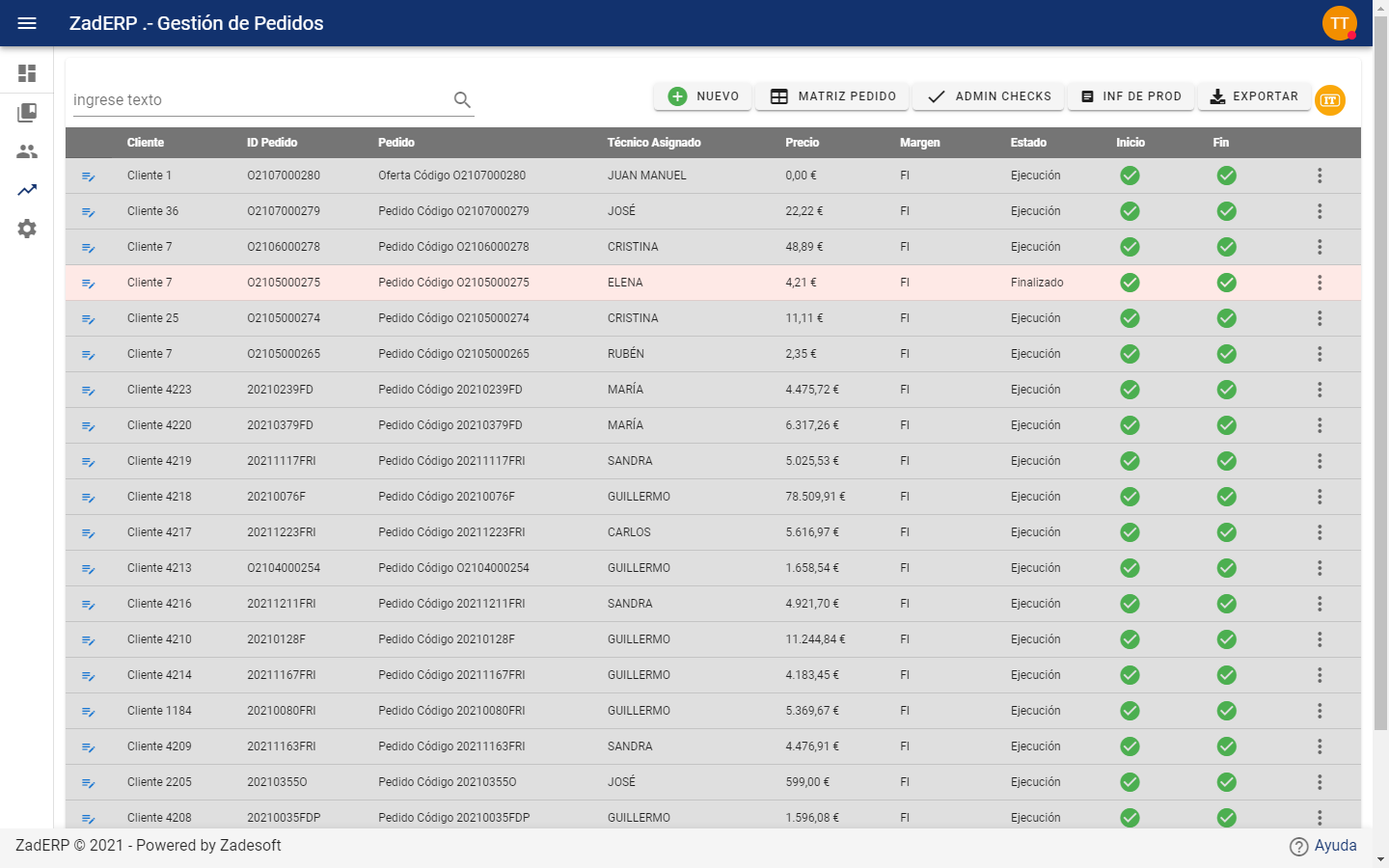Toggle Inicio check for order 20211167FRI

(x=1130, y=675)
